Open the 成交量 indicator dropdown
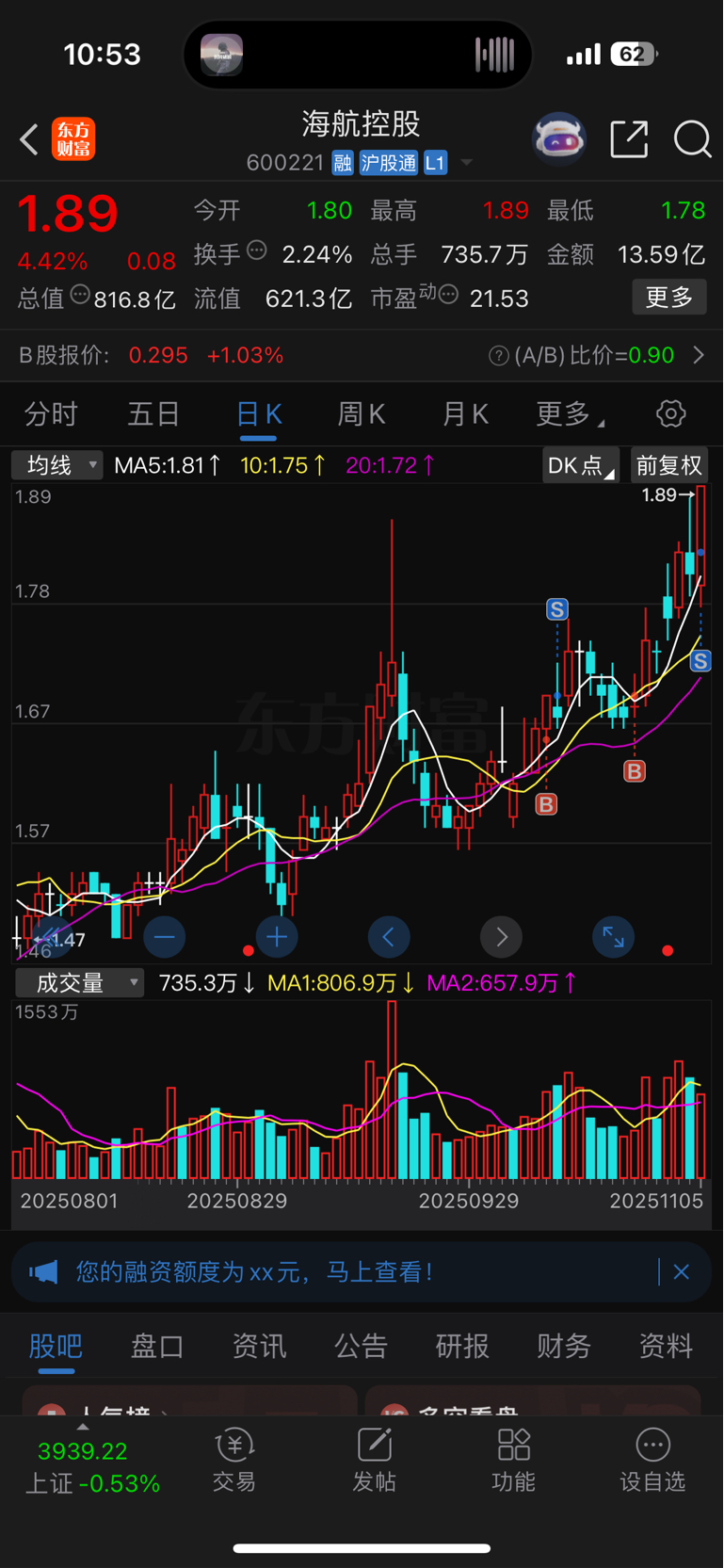 (79, 983)
